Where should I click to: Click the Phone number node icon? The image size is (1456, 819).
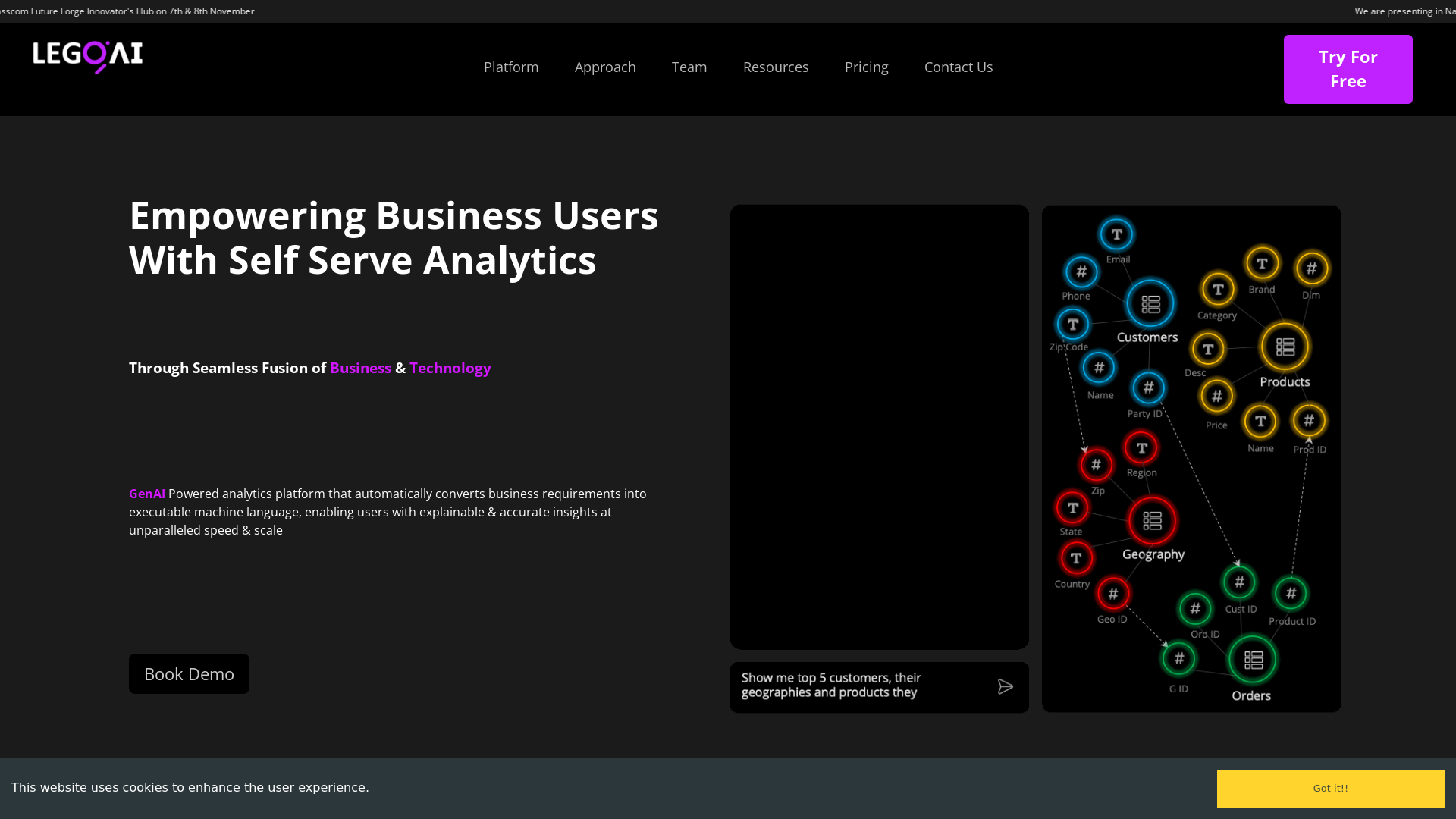pyautogui.click(x=1081, y=272)
